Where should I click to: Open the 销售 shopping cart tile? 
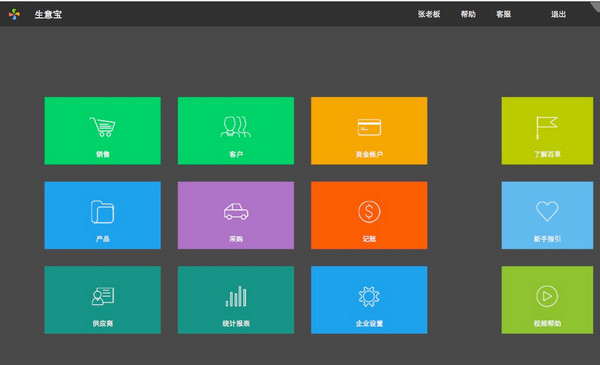[103, 131]
